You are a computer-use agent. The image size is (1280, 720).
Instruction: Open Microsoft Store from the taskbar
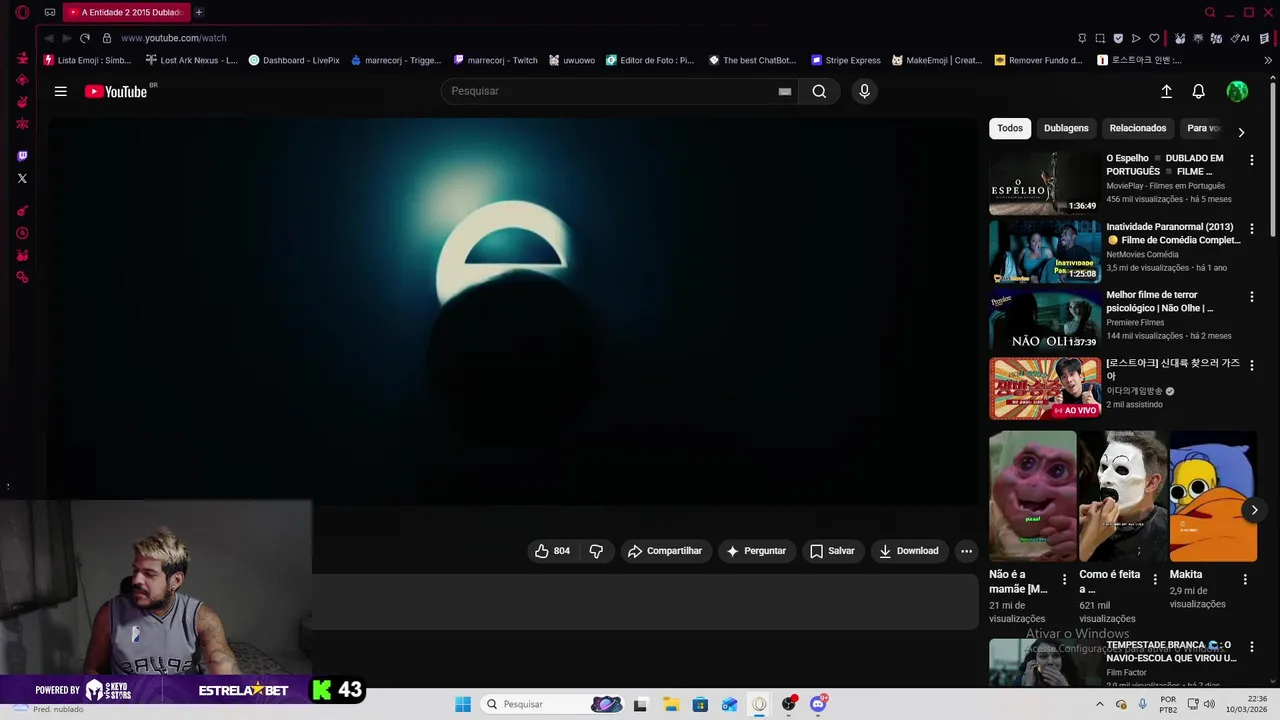click(x=700, y=704)
